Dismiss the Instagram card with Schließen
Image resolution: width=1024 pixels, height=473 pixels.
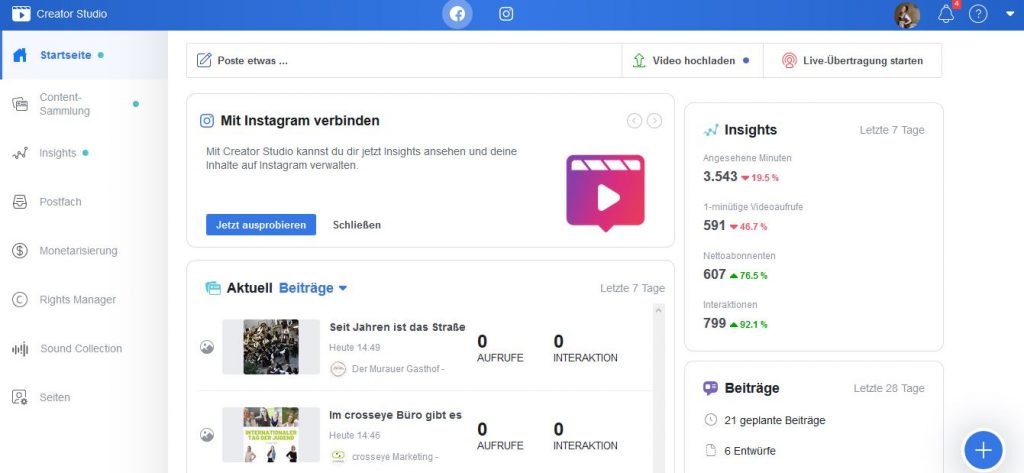tap(357, 225)
